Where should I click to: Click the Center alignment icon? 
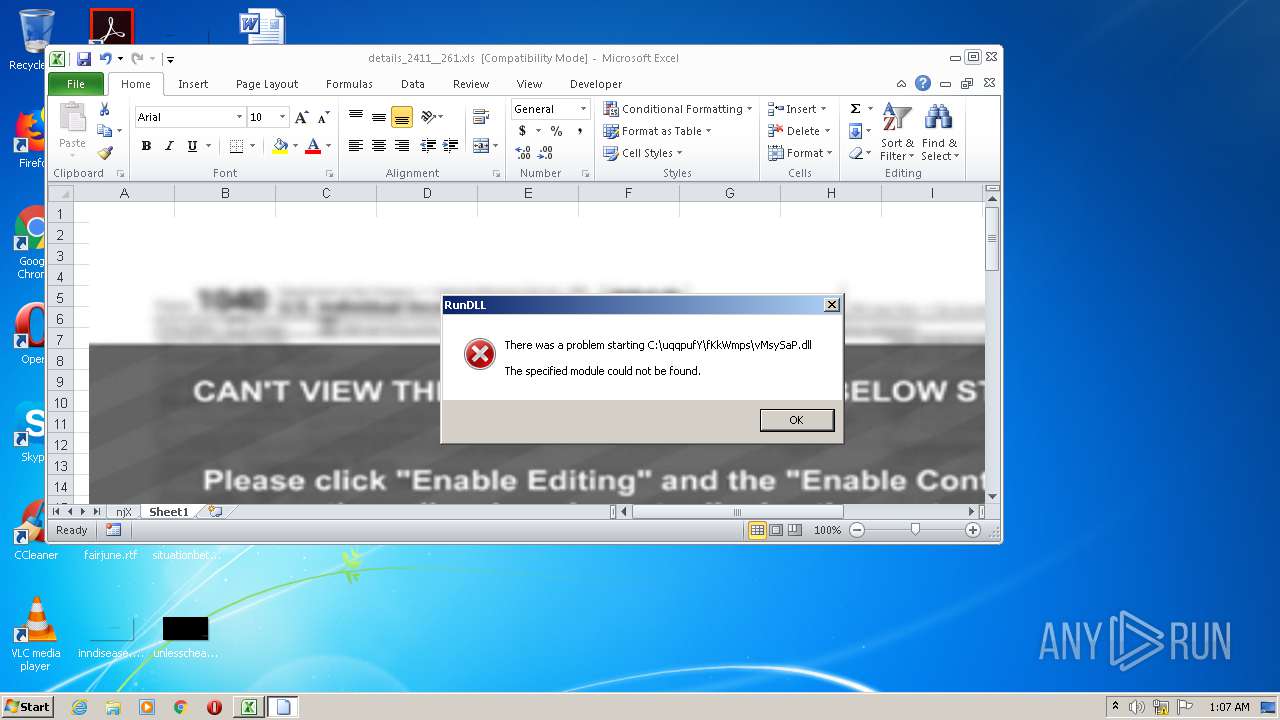pos(379,146)
